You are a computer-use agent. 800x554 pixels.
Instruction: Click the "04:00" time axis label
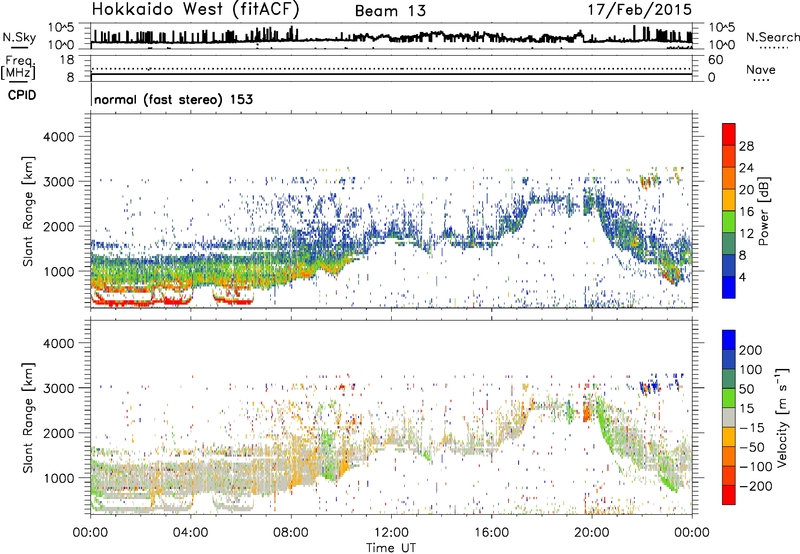point(190,533)
